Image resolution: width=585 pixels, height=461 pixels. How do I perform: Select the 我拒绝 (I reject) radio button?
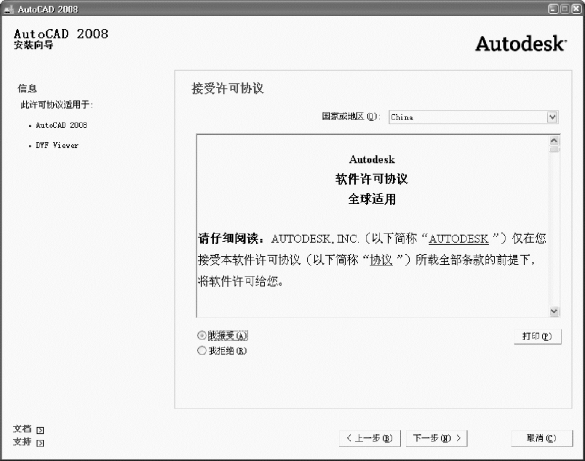point(202,351)
